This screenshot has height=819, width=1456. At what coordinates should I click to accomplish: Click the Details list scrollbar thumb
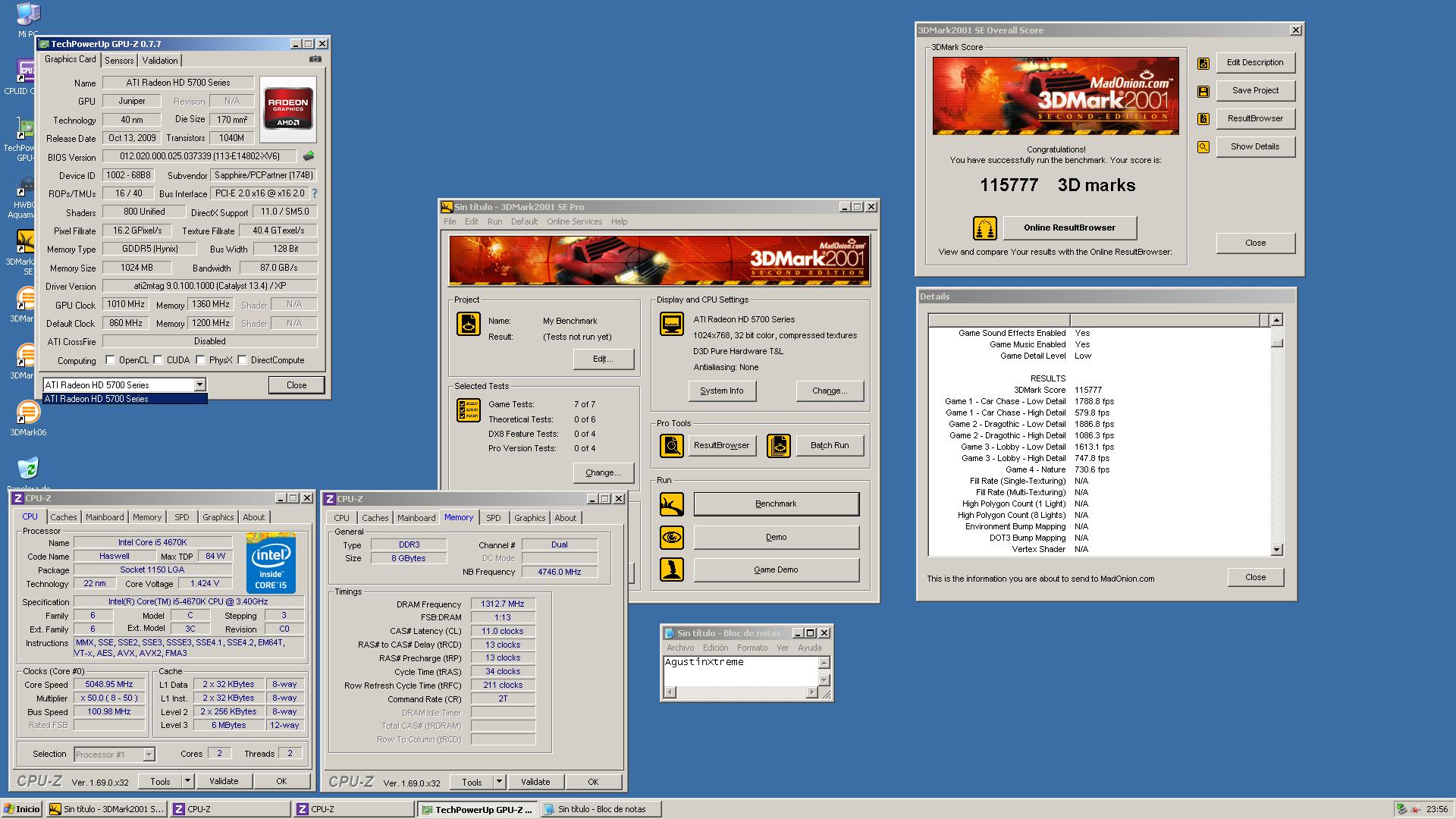pyautogui.click(x=1277, y=343)
